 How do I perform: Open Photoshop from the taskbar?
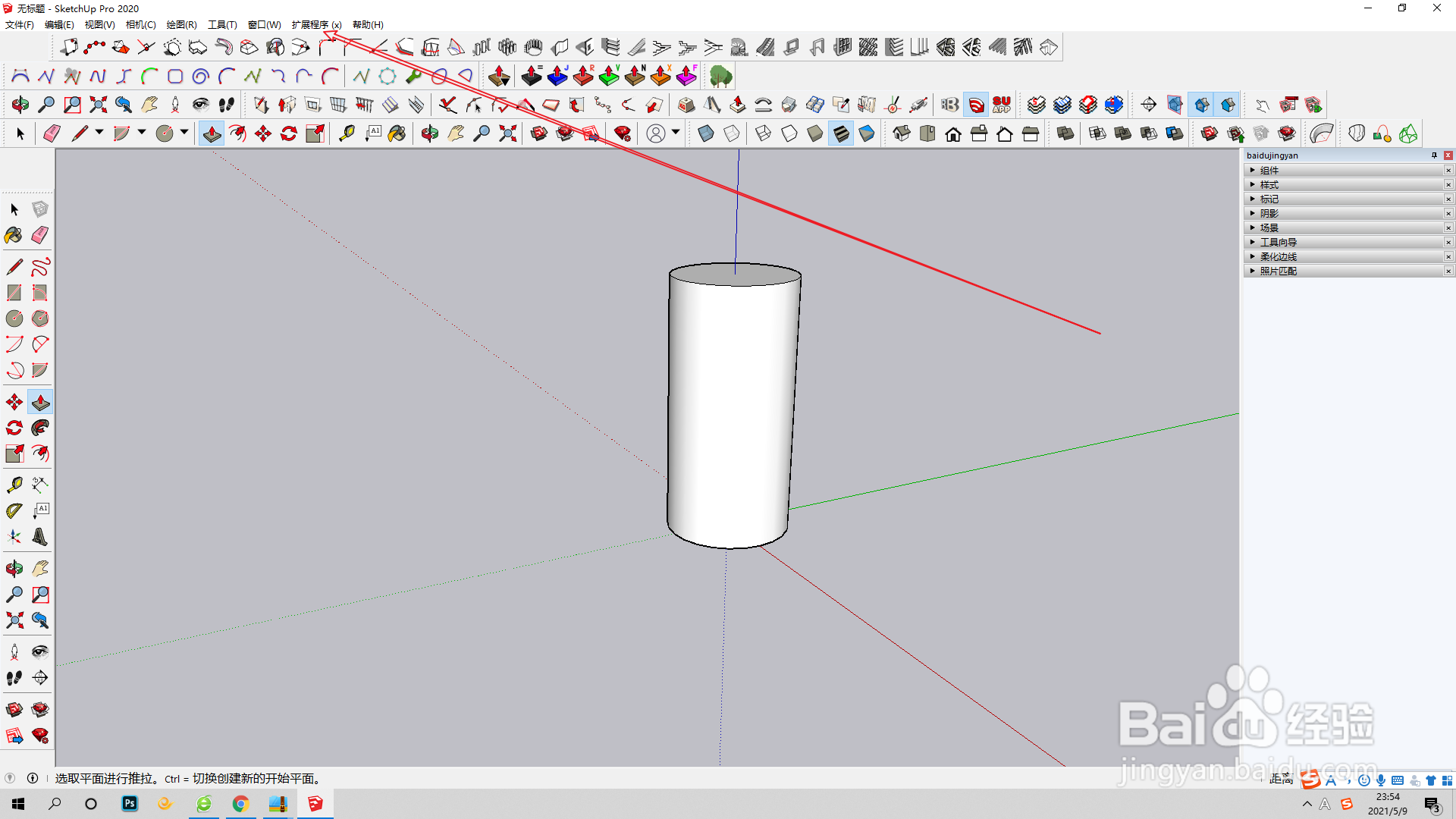pos(130,804)
